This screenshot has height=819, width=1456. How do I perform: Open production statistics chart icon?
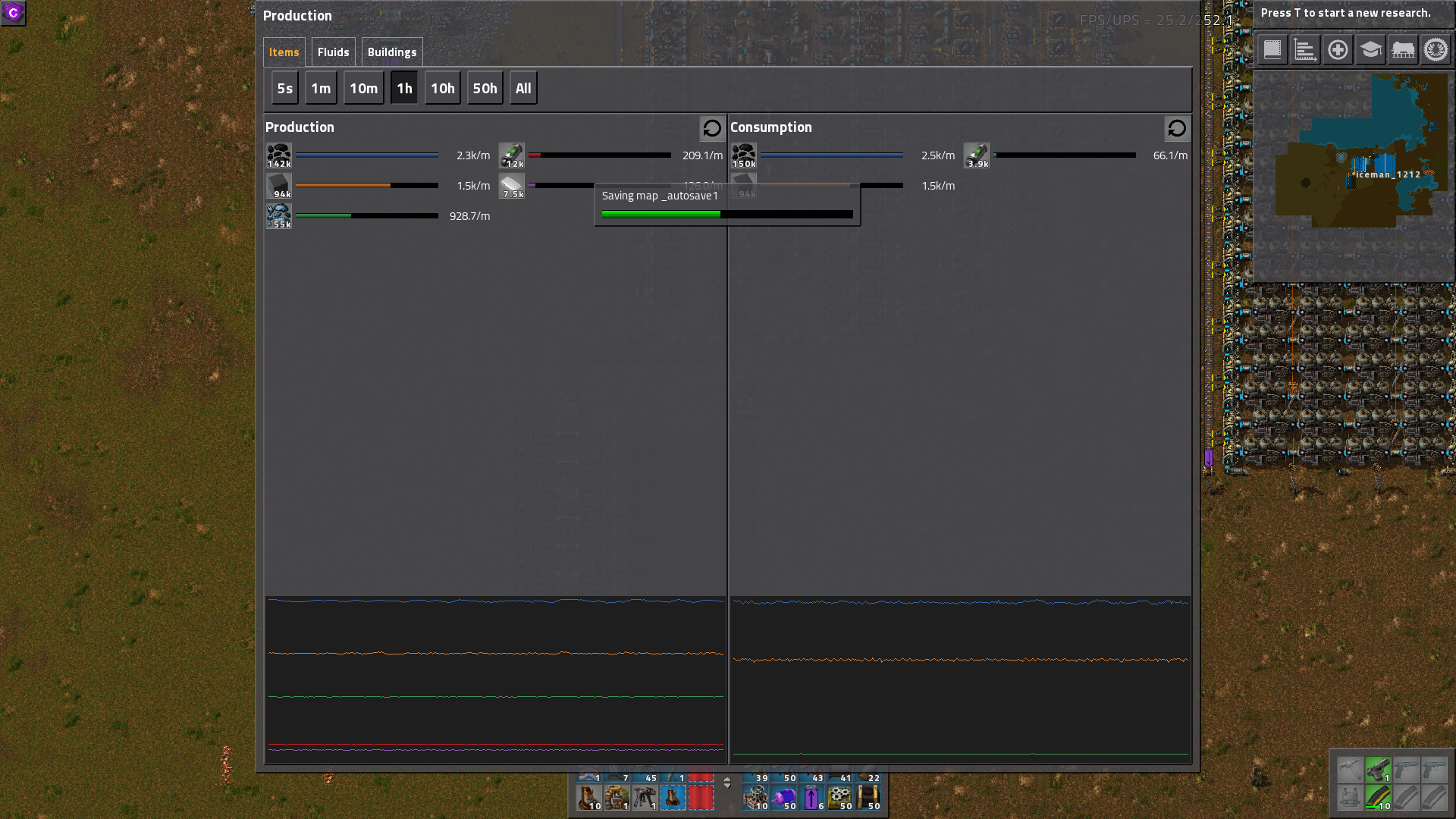(x=1305, y=50)
